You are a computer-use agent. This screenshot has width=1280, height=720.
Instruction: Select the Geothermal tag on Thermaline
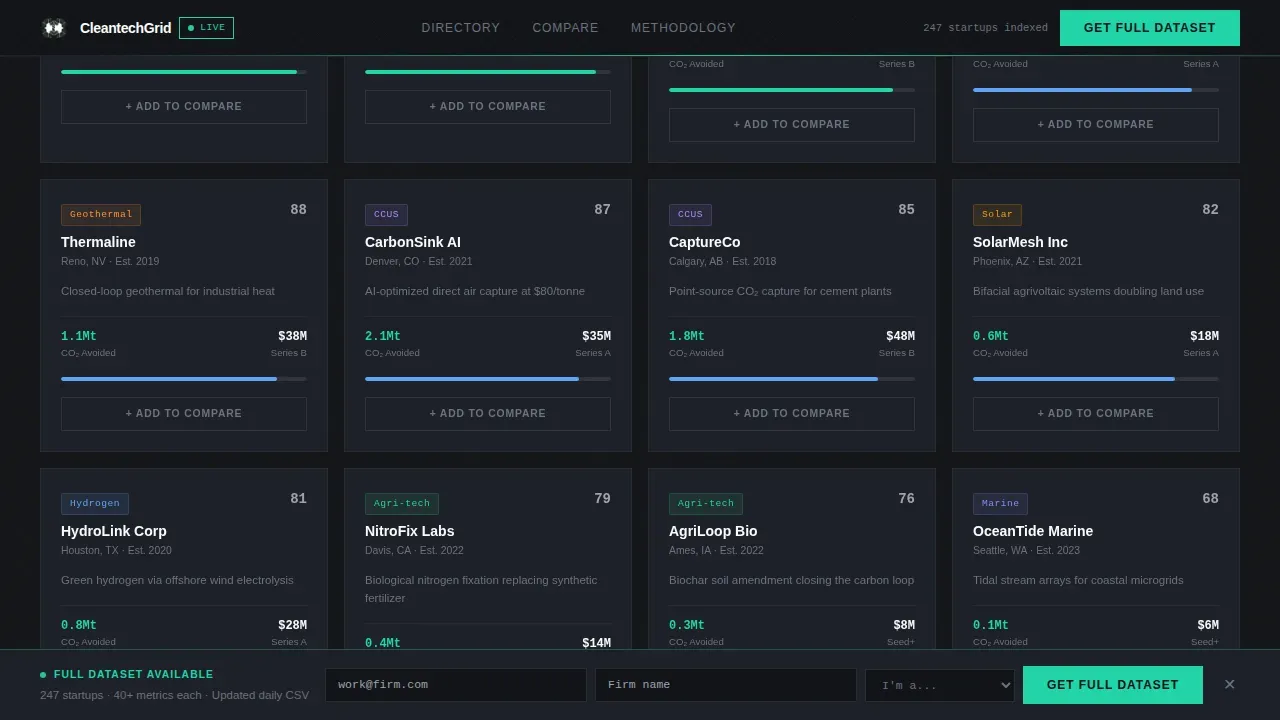point(101,215)
